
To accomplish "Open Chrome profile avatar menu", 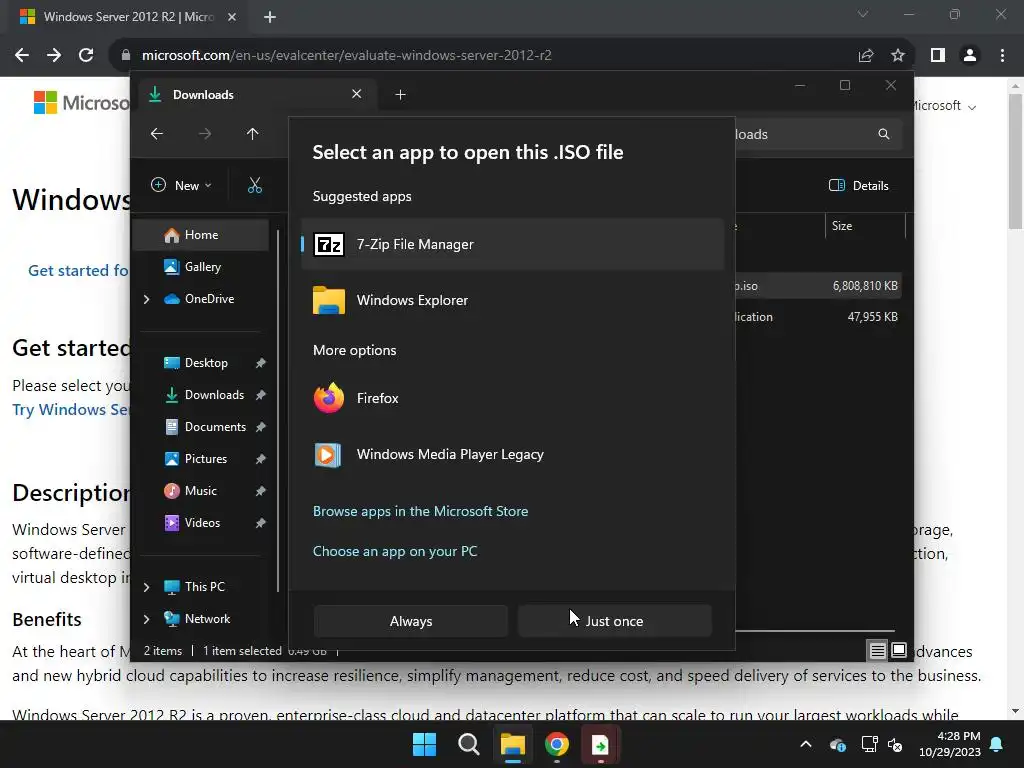I will 970,56.
